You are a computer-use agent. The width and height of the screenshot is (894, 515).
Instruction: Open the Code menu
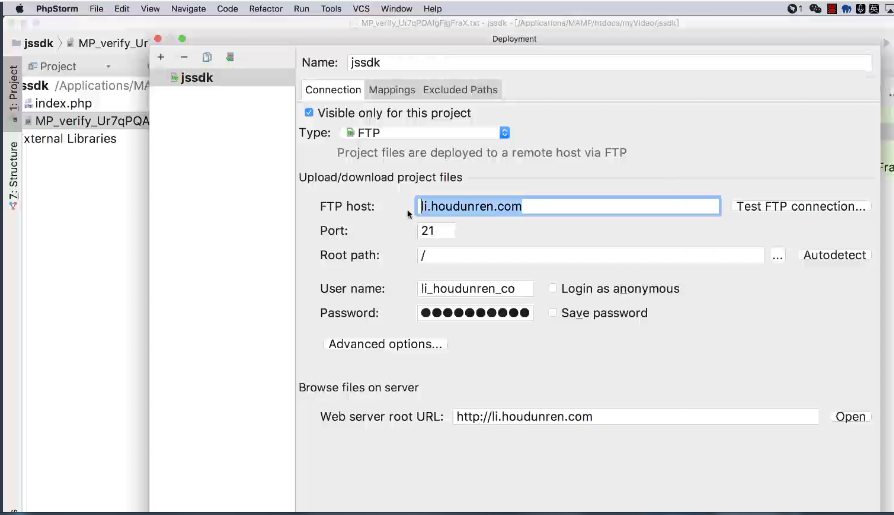tap(227, 9)
